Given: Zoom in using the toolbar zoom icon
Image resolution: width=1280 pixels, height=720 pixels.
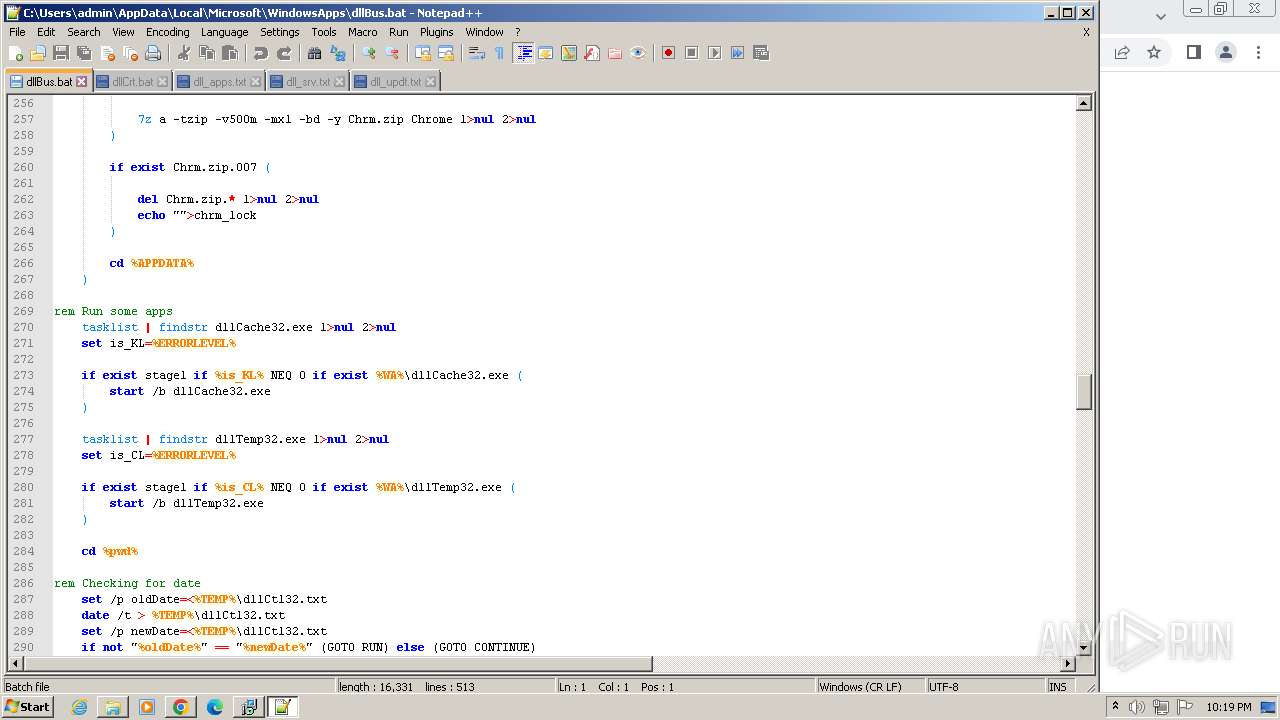Looking at the screenshot, I should (x=369, y=53).
